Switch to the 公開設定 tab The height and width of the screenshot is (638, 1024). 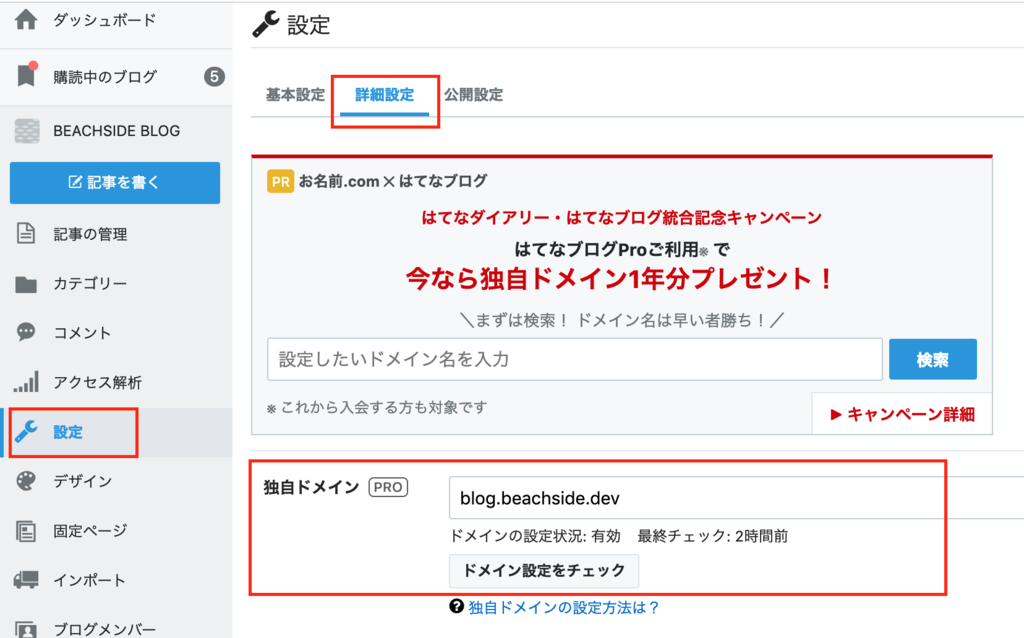point(473,95)
